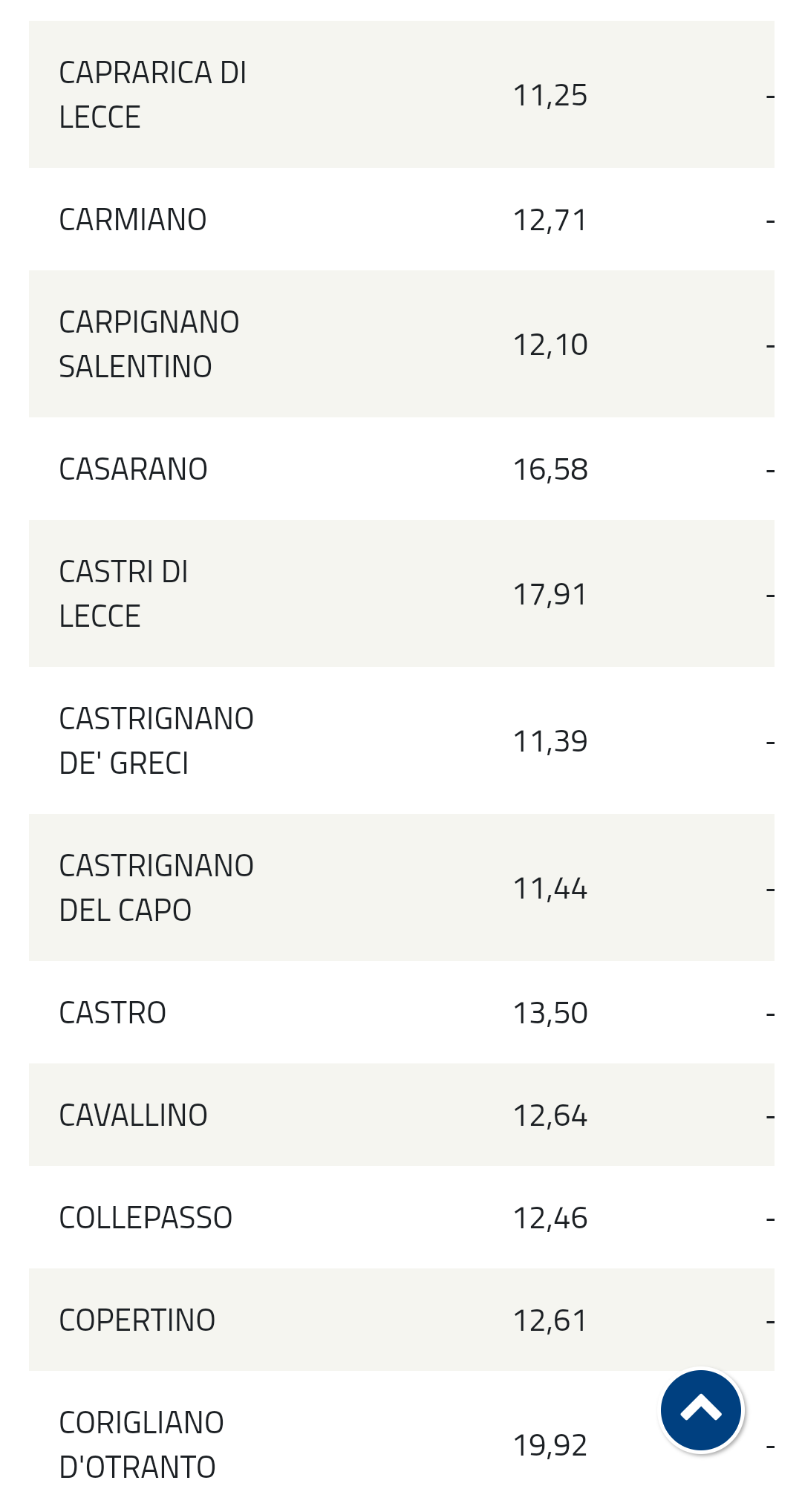This screenshot has height=1512, width=802.
Task: Tap the CASTRI DI LECCE entry
Action: (x=123, y=593)
